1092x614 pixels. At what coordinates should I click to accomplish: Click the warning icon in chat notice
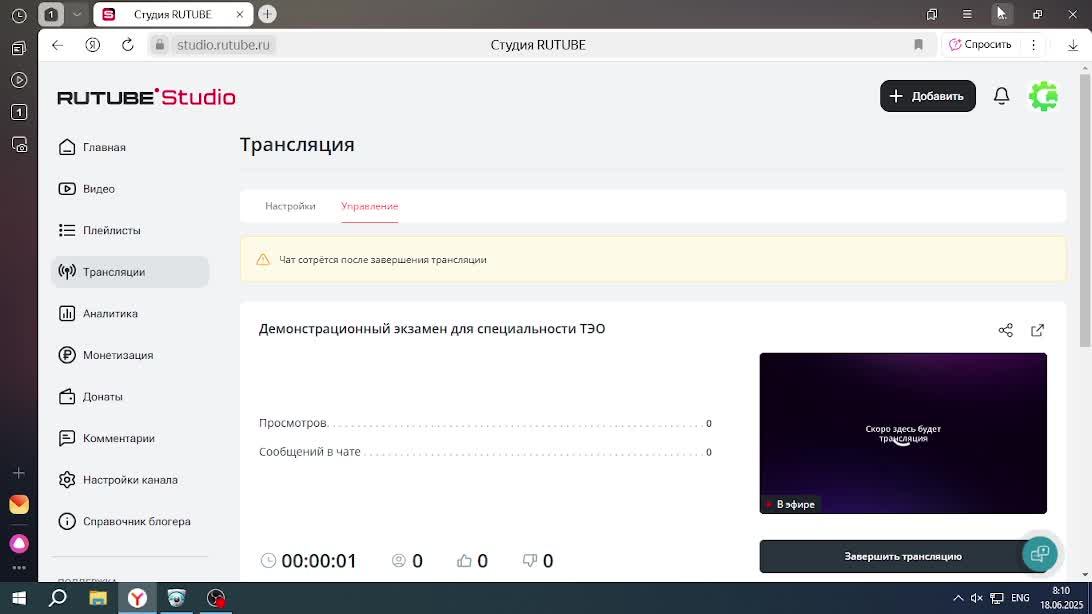click(x=263, y=260)
